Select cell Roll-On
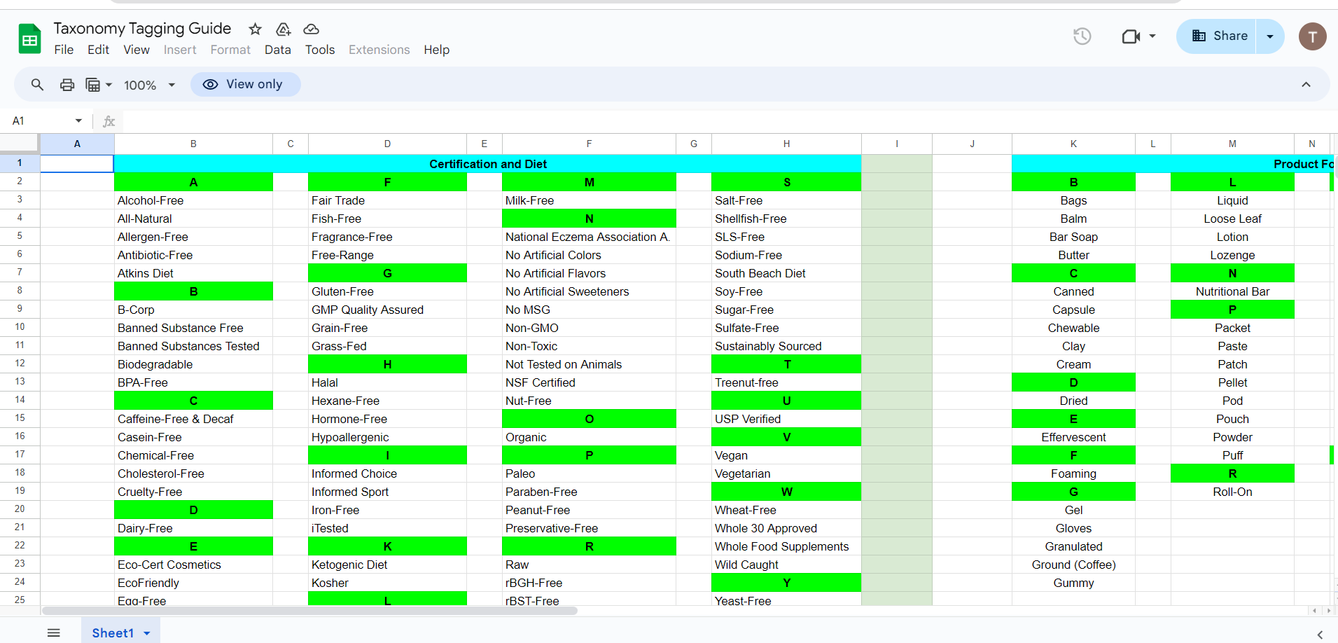 1232,491
